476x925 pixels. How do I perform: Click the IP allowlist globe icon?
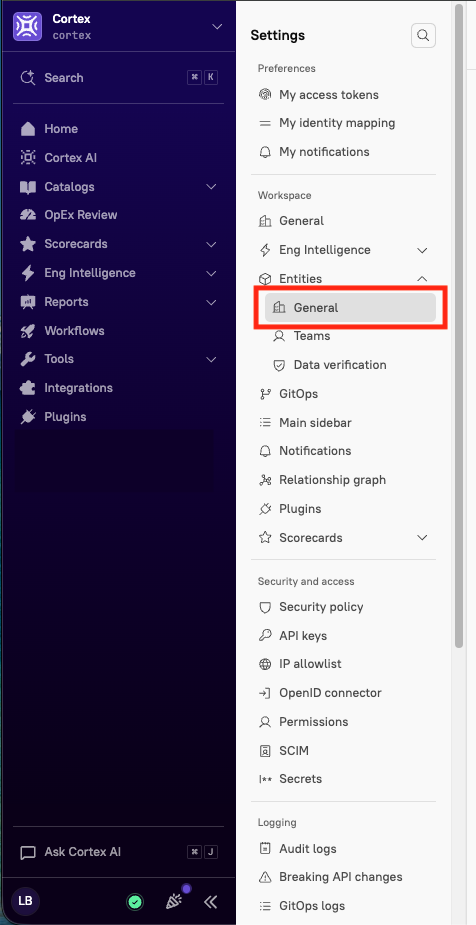pos(265,664)
